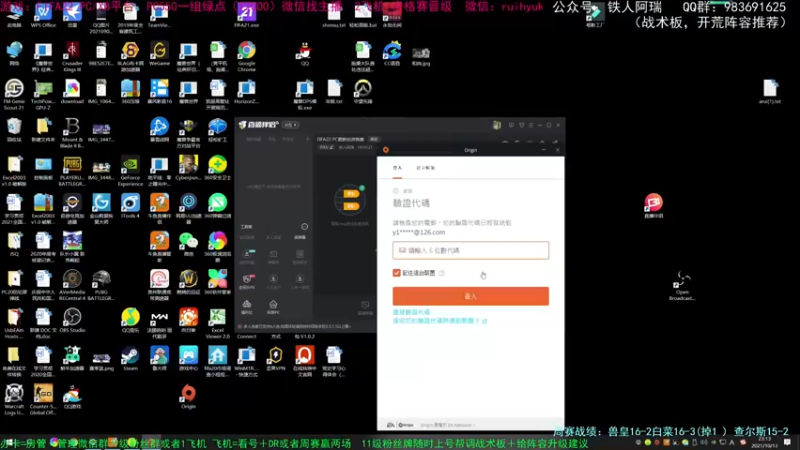Image resolution: width=800 pixels, height=450 pixels.
Task: Switch to the second tab in Origin
Action: click(426, 168)
